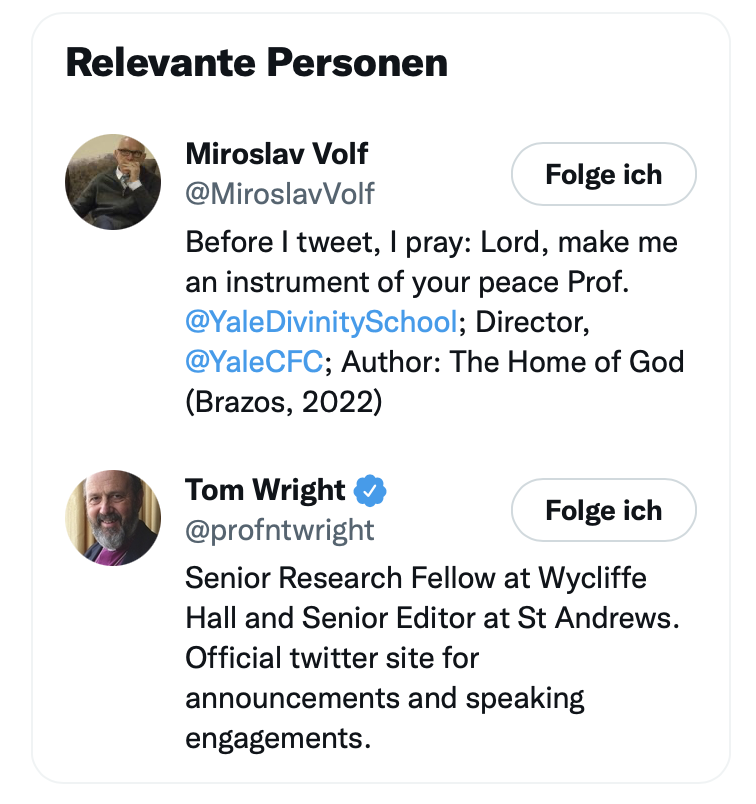The height and width of the screenshot is (804, 756).
Task: Click Miroslav Volf's profile picture
Action: pyautogui.click(x=113, y=183)
